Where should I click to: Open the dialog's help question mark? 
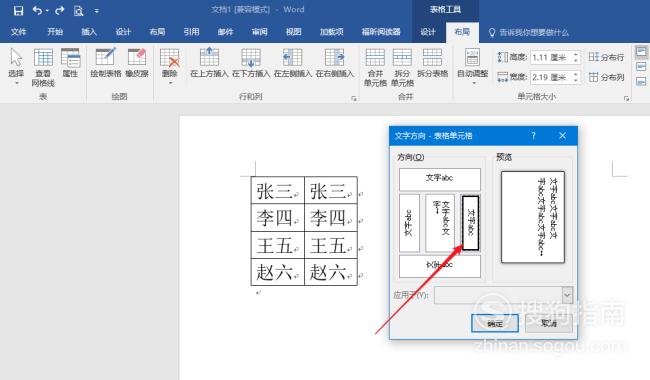click(x=534, y=136)
